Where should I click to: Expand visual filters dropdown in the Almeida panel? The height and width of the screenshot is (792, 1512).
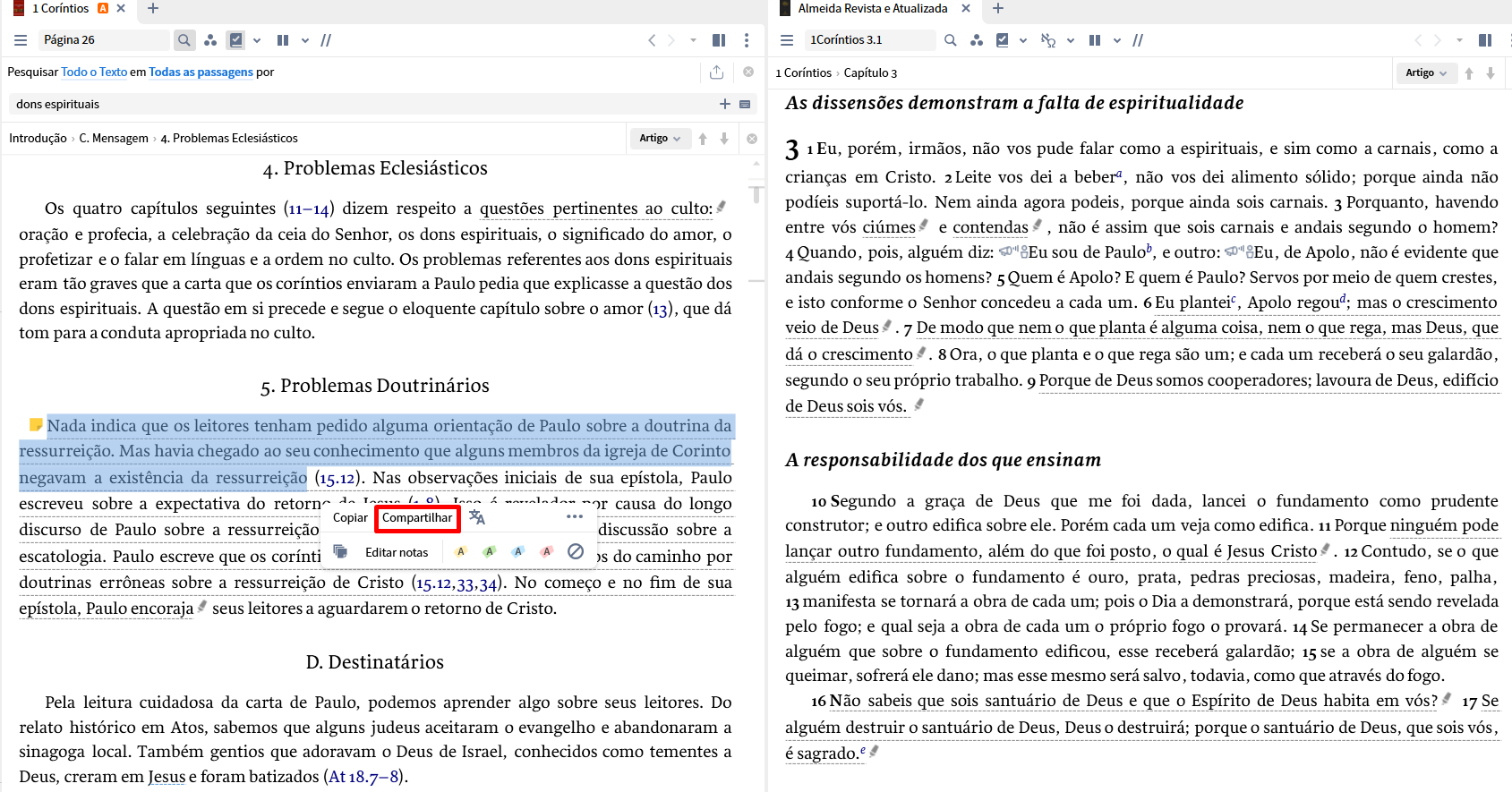pyautogui.click(x=1023, y=40)
